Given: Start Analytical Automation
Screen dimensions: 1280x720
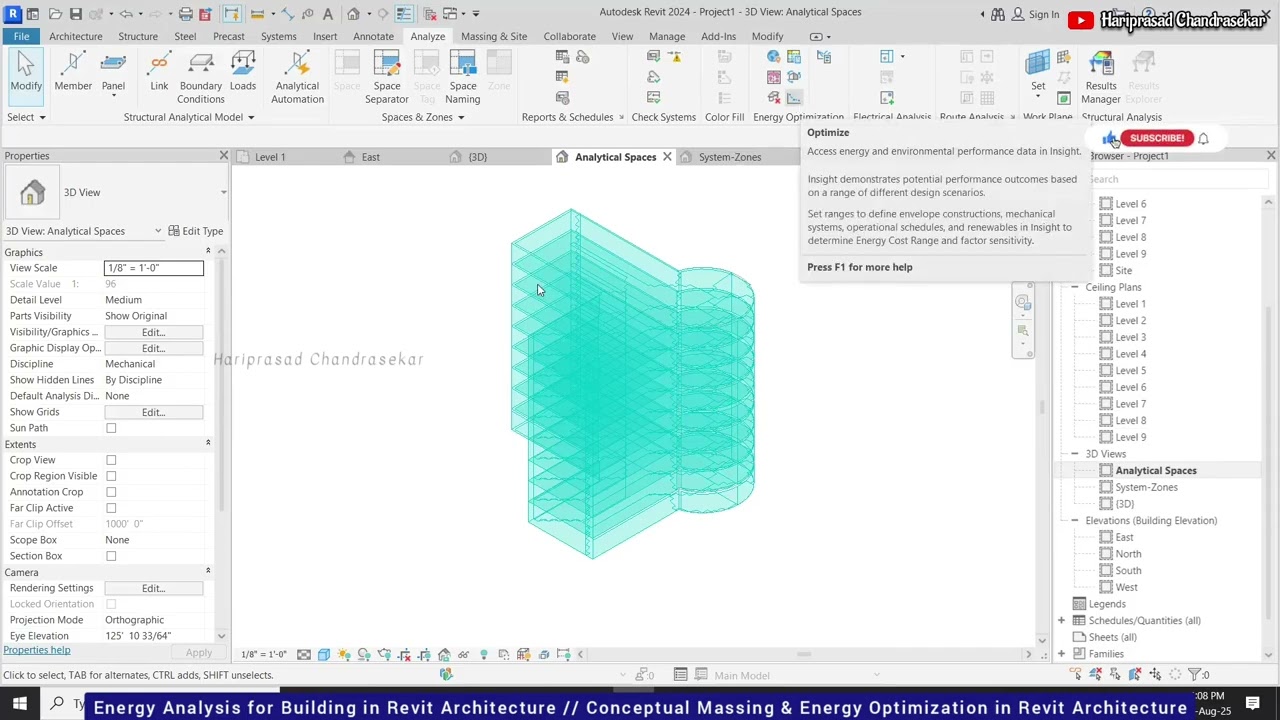Looking at the screenshot, I should point(297,78).
